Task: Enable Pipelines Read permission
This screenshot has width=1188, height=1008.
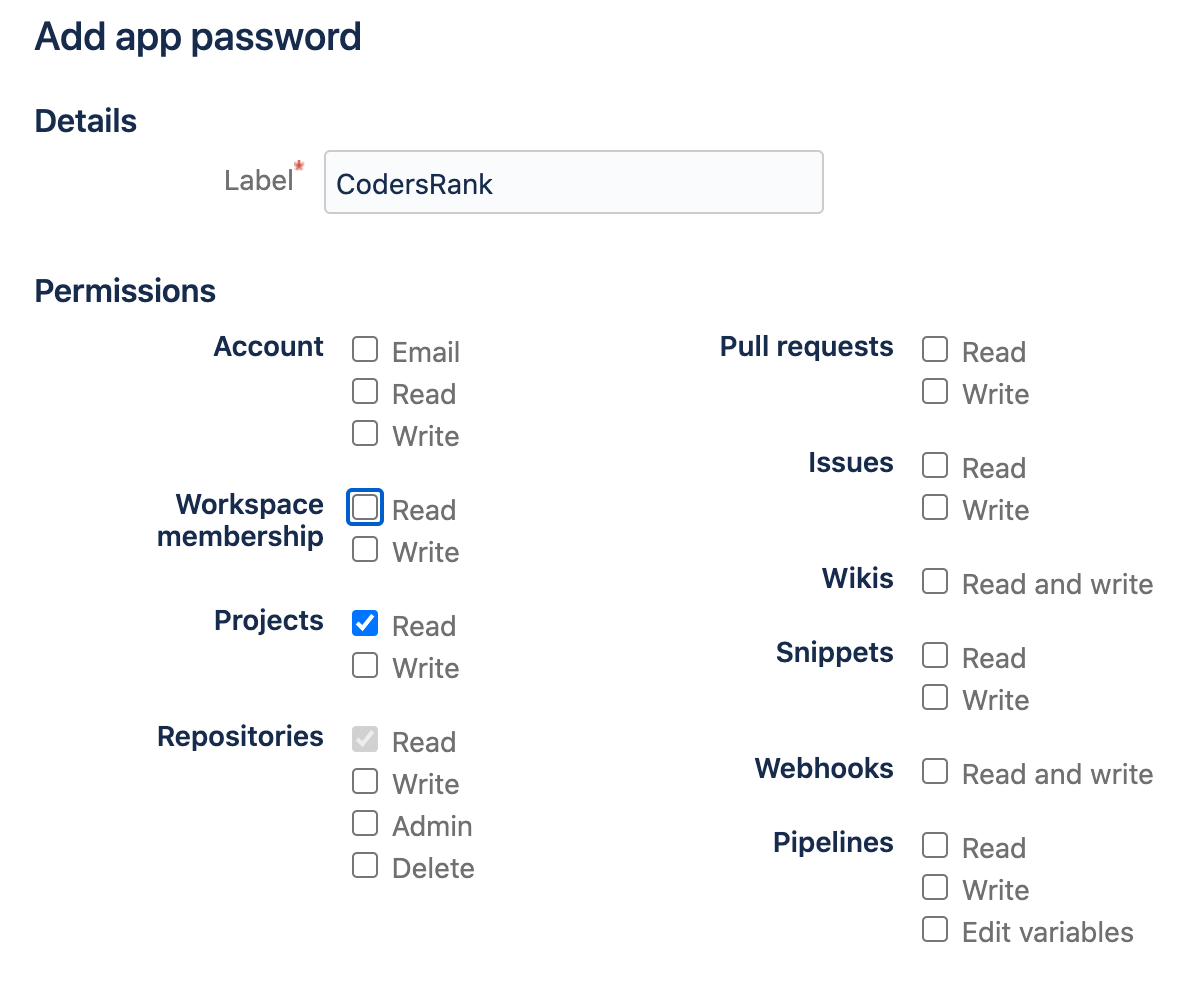Action: (x=935, y=845)
